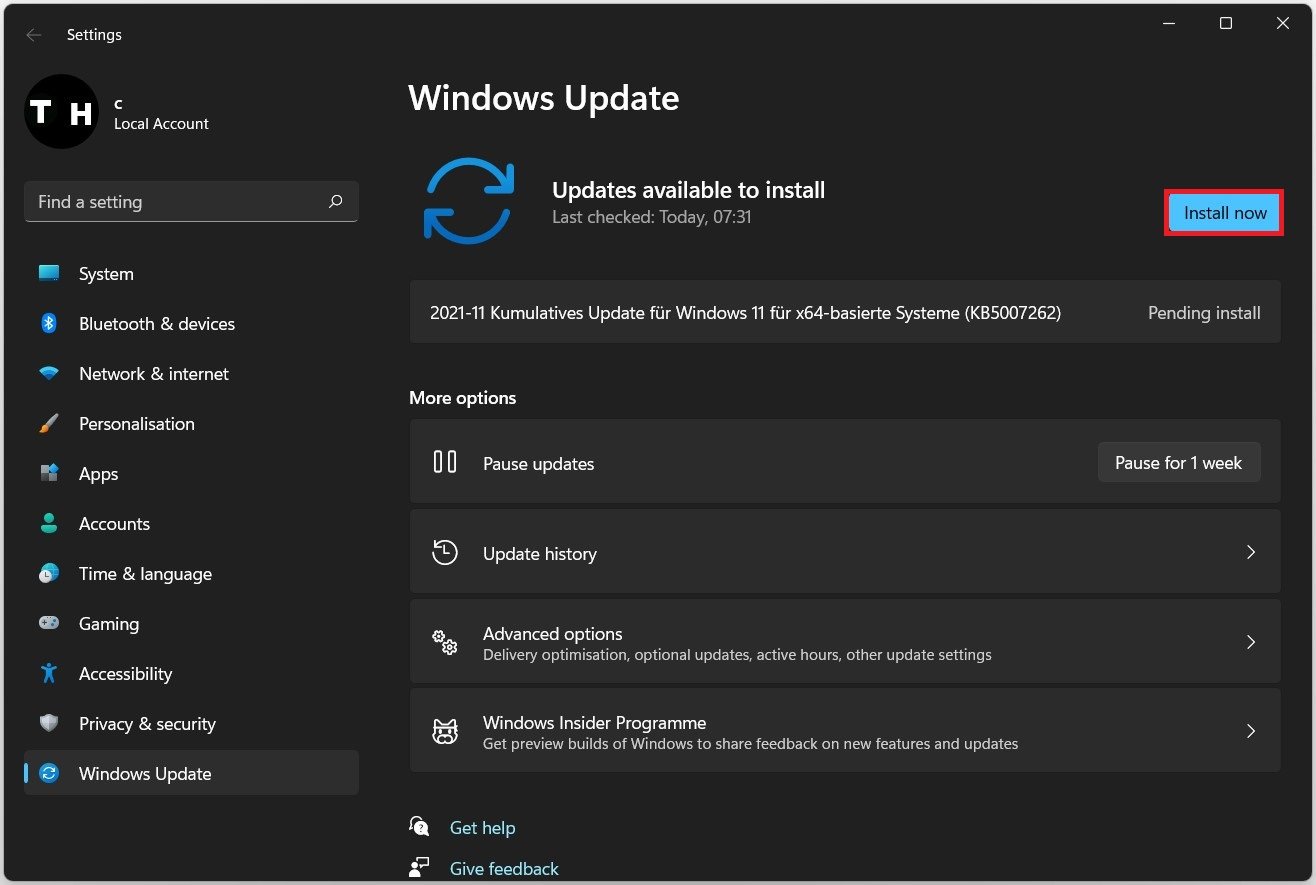Click the TH profile avatar

point(61,112)
